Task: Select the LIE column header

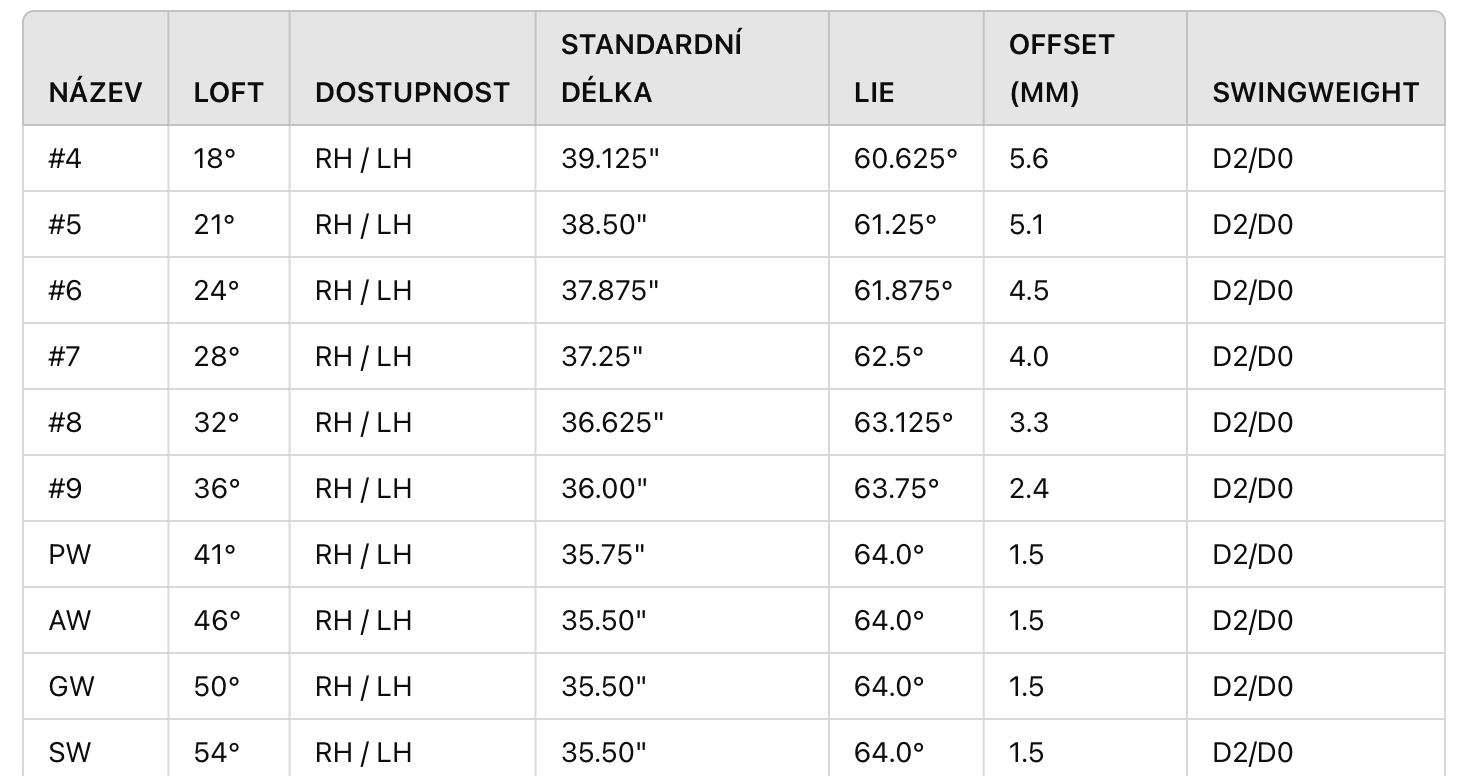Action: click(x=874, y=92)
